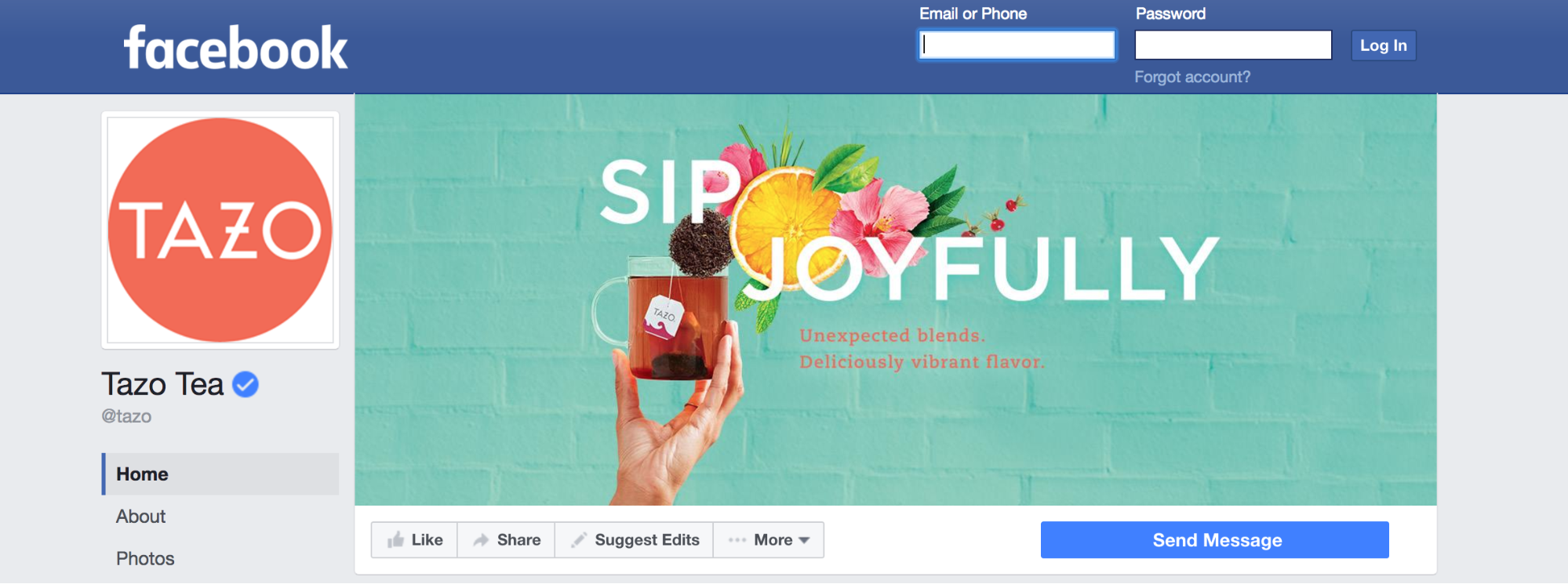Viewport: 1568px width, 584px height.
Task: Click the blue verified badge next to Tazo Tea
Action: click(246, 385)
